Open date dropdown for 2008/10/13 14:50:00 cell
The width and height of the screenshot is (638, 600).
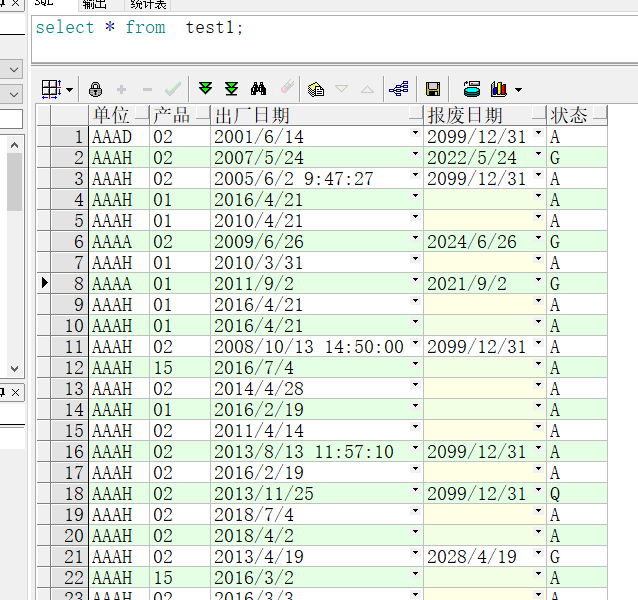click(x=415, y=343)
